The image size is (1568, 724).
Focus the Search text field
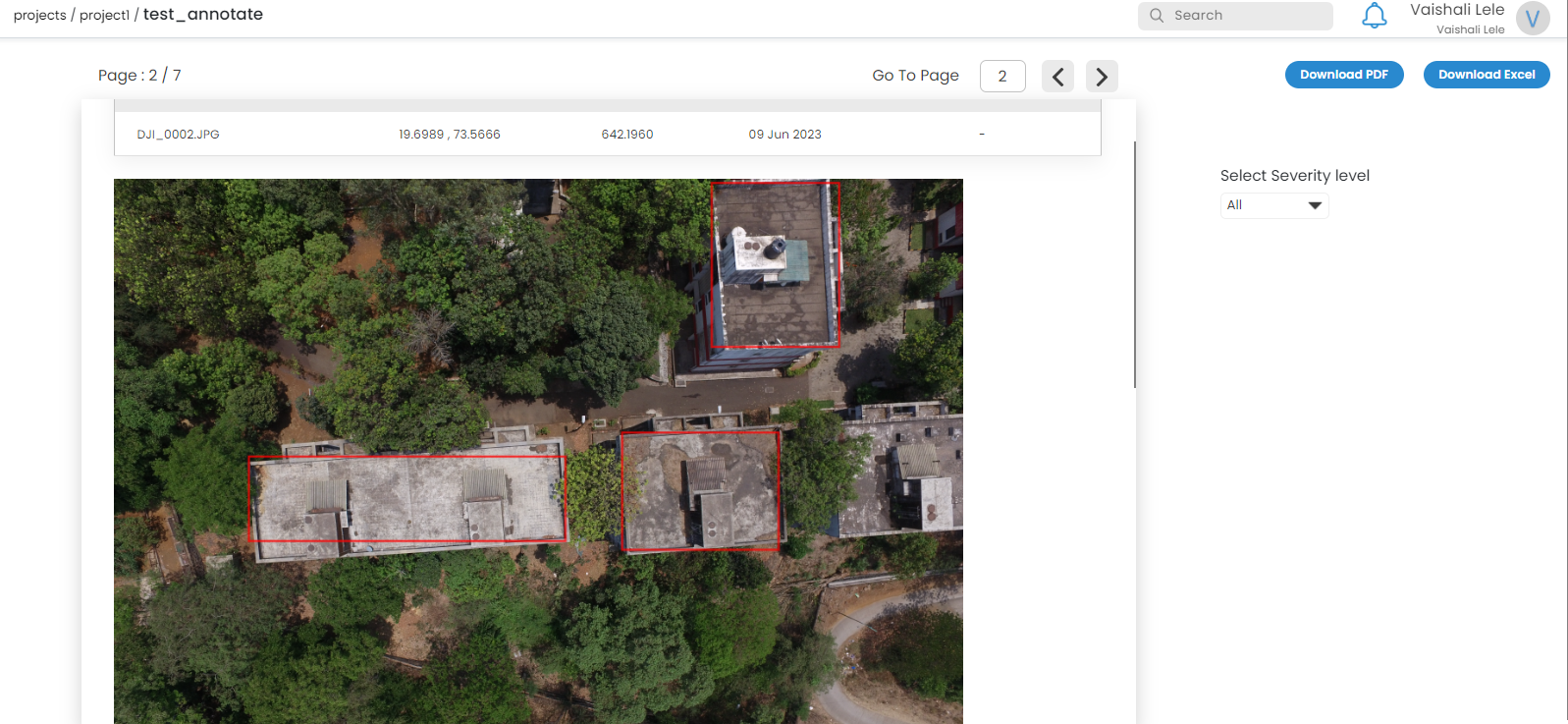pos(1247,16)
